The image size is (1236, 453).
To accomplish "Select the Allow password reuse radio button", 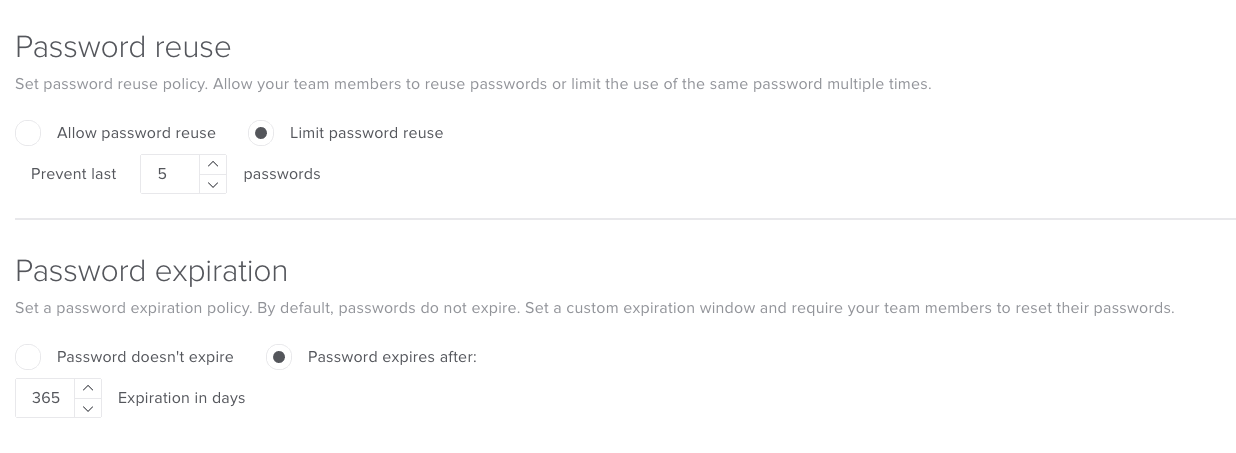I will tap(28, 133).
